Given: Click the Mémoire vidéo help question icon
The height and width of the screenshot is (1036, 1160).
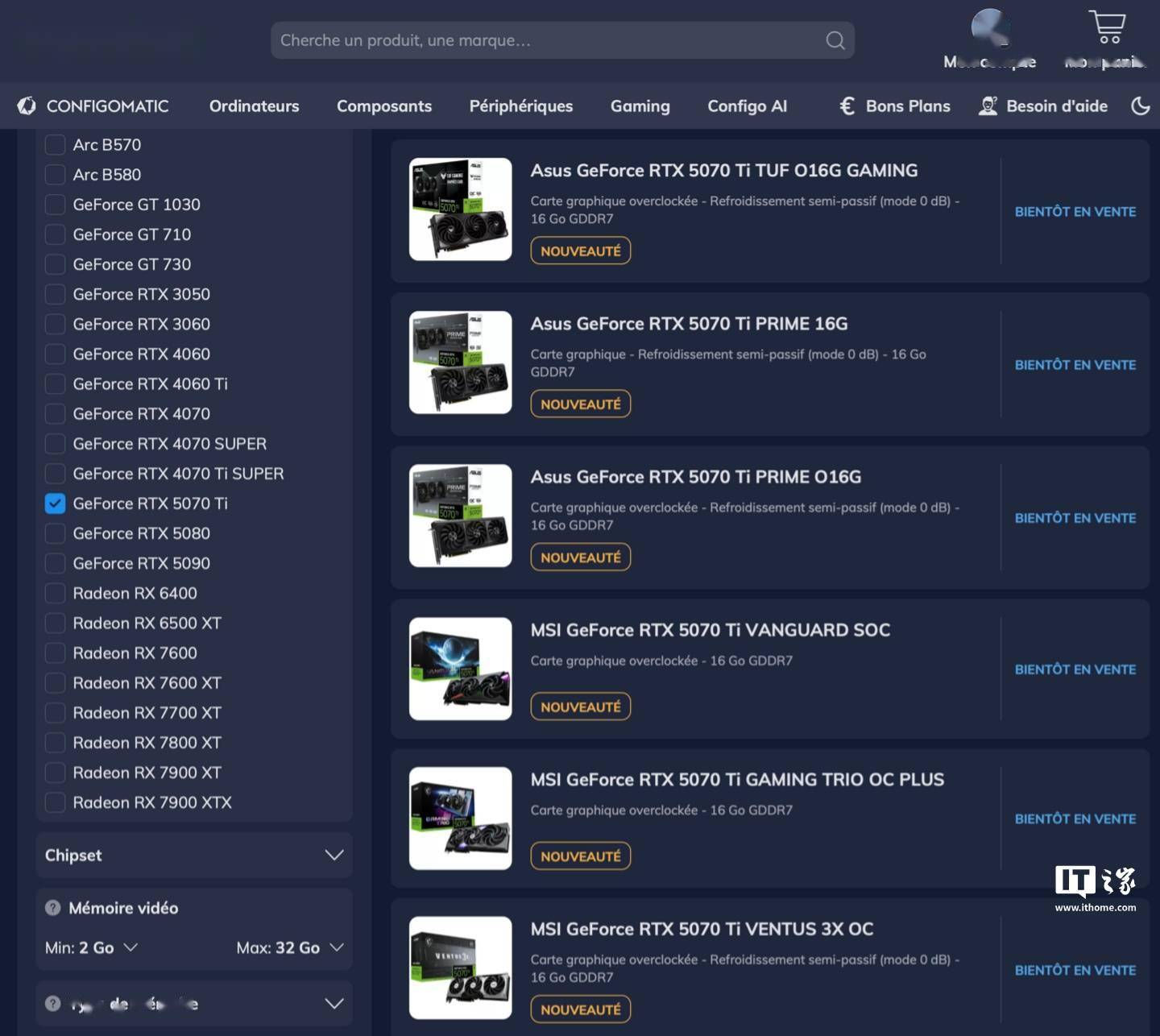Looking at the screenshot, I should 53,908.
